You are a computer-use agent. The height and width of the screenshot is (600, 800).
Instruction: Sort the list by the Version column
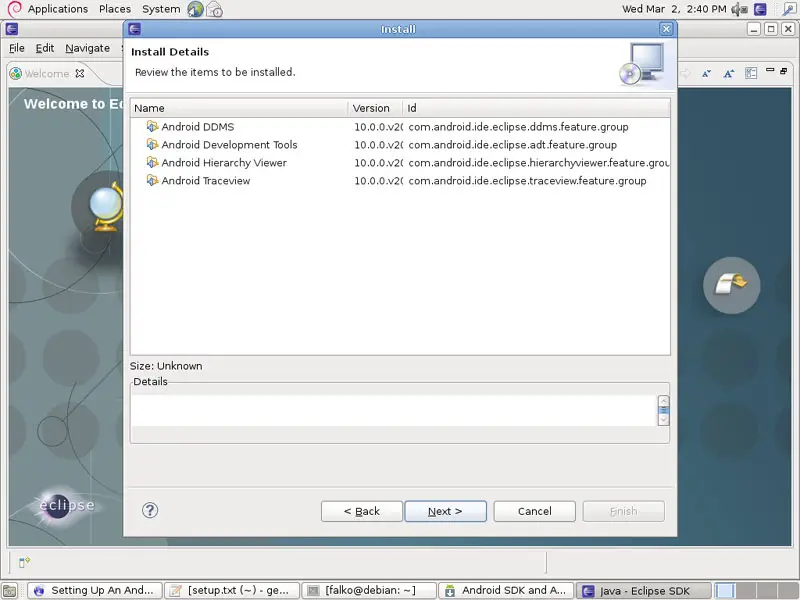[375, 108]
